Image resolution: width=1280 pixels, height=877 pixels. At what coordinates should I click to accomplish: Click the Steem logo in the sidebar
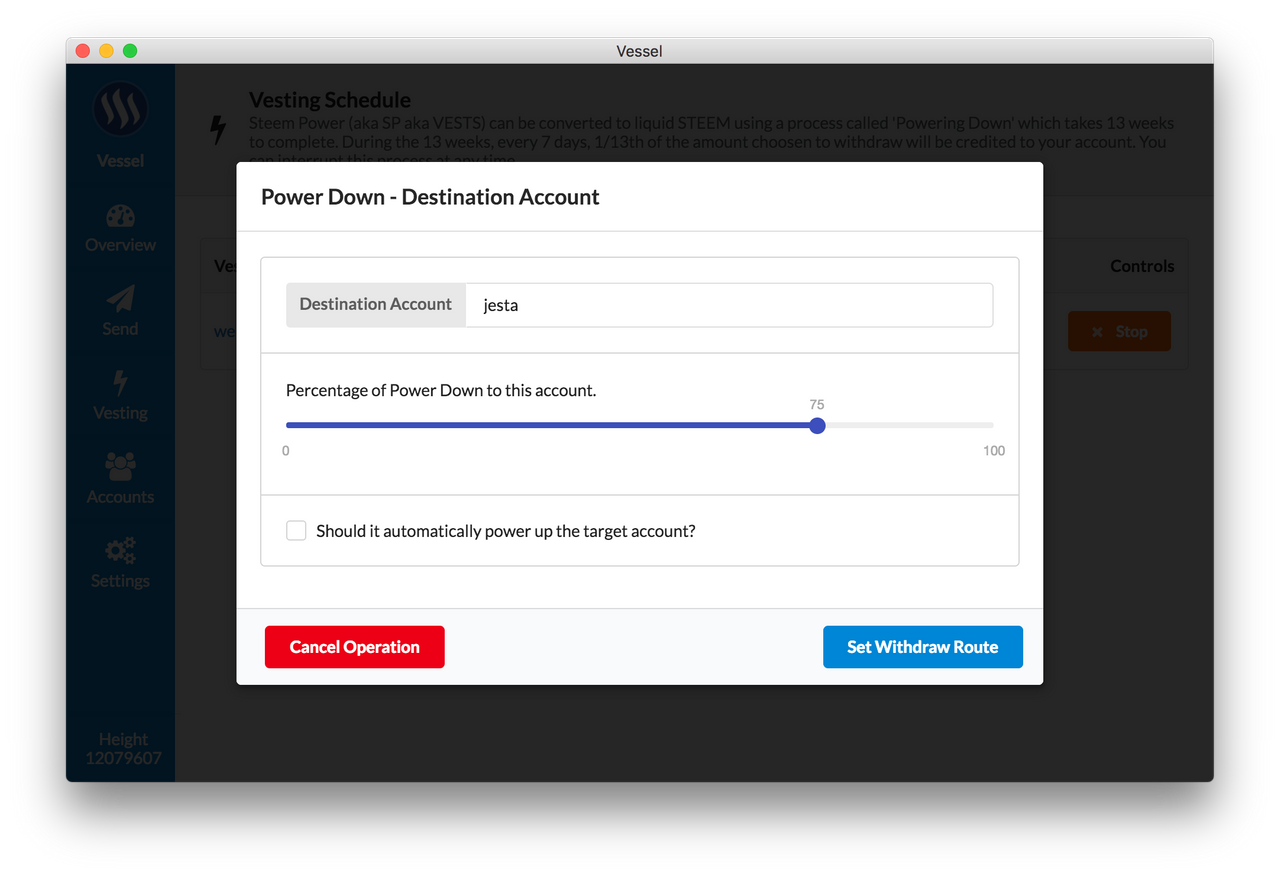click(120, 109)
